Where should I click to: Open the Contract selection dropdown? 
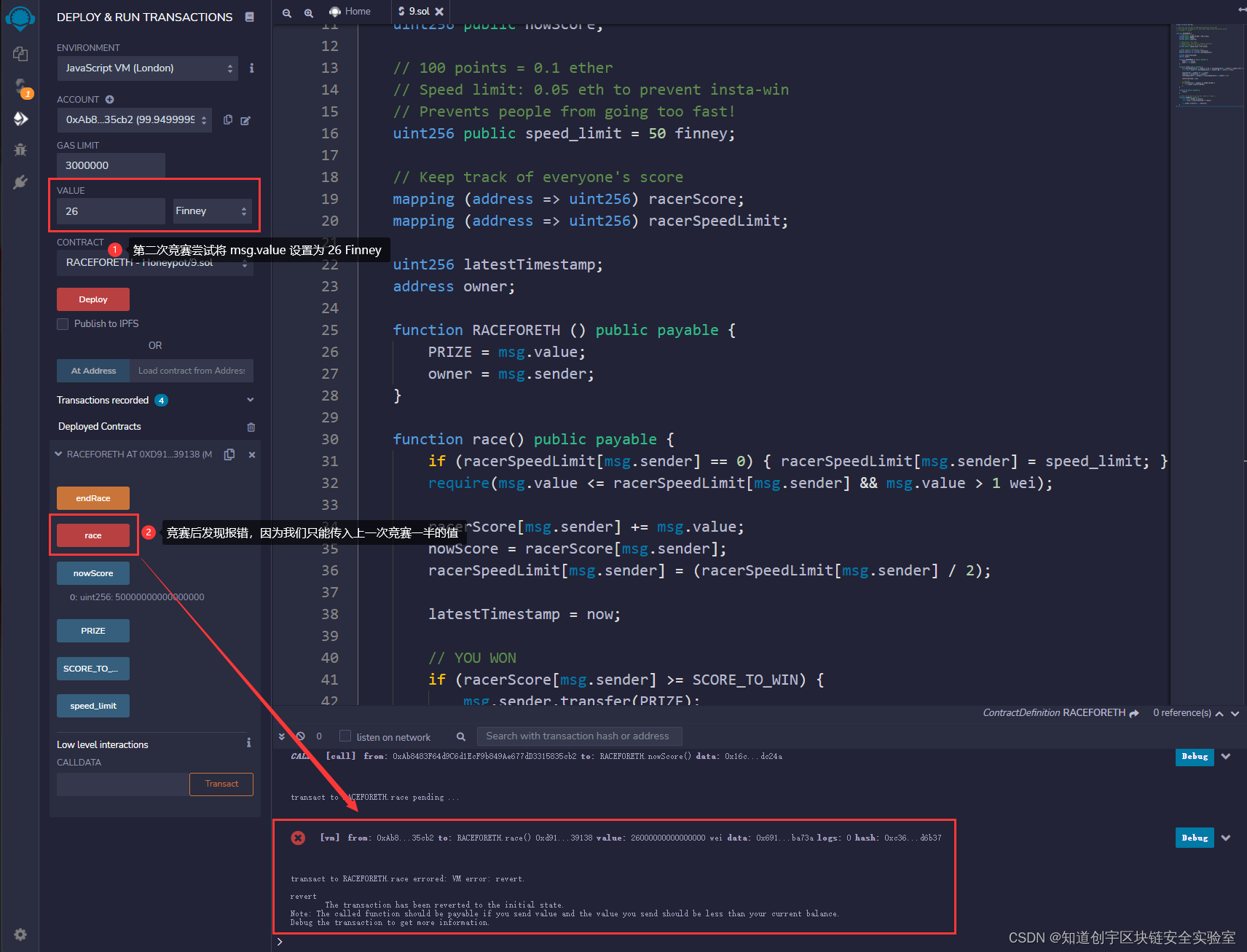(x=154, y=263)
